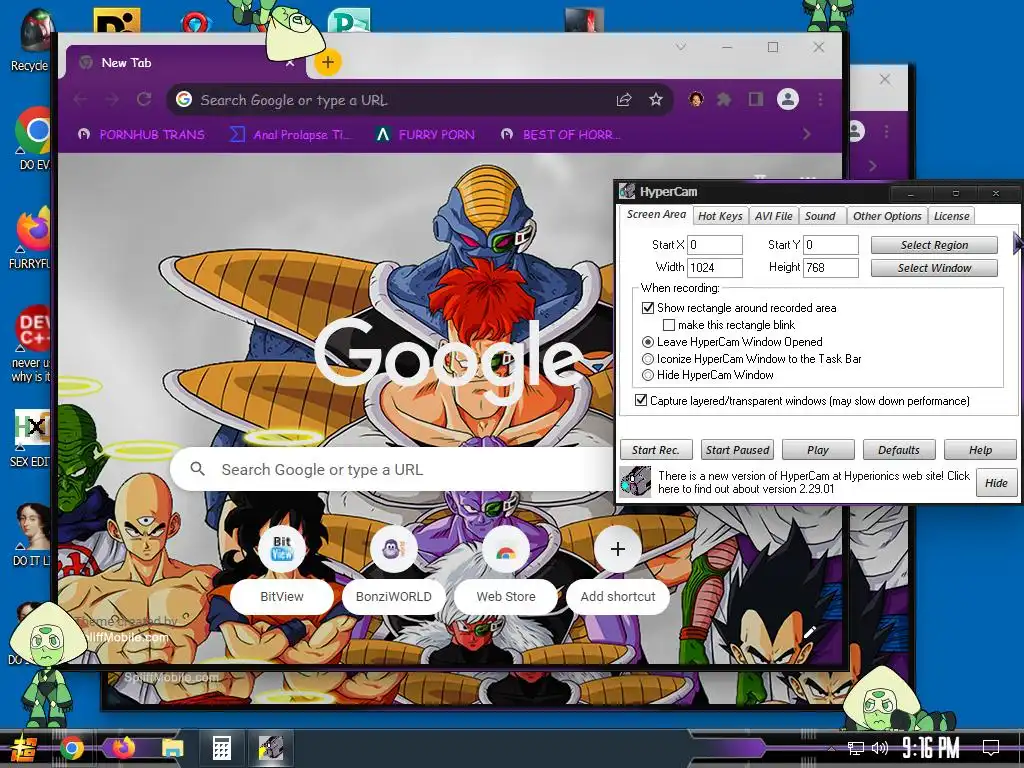The width and height of the screenshot is (1024, 768).
Task: Select Iconize HyperCam Window to Task Bar
Action: (648, 359)
